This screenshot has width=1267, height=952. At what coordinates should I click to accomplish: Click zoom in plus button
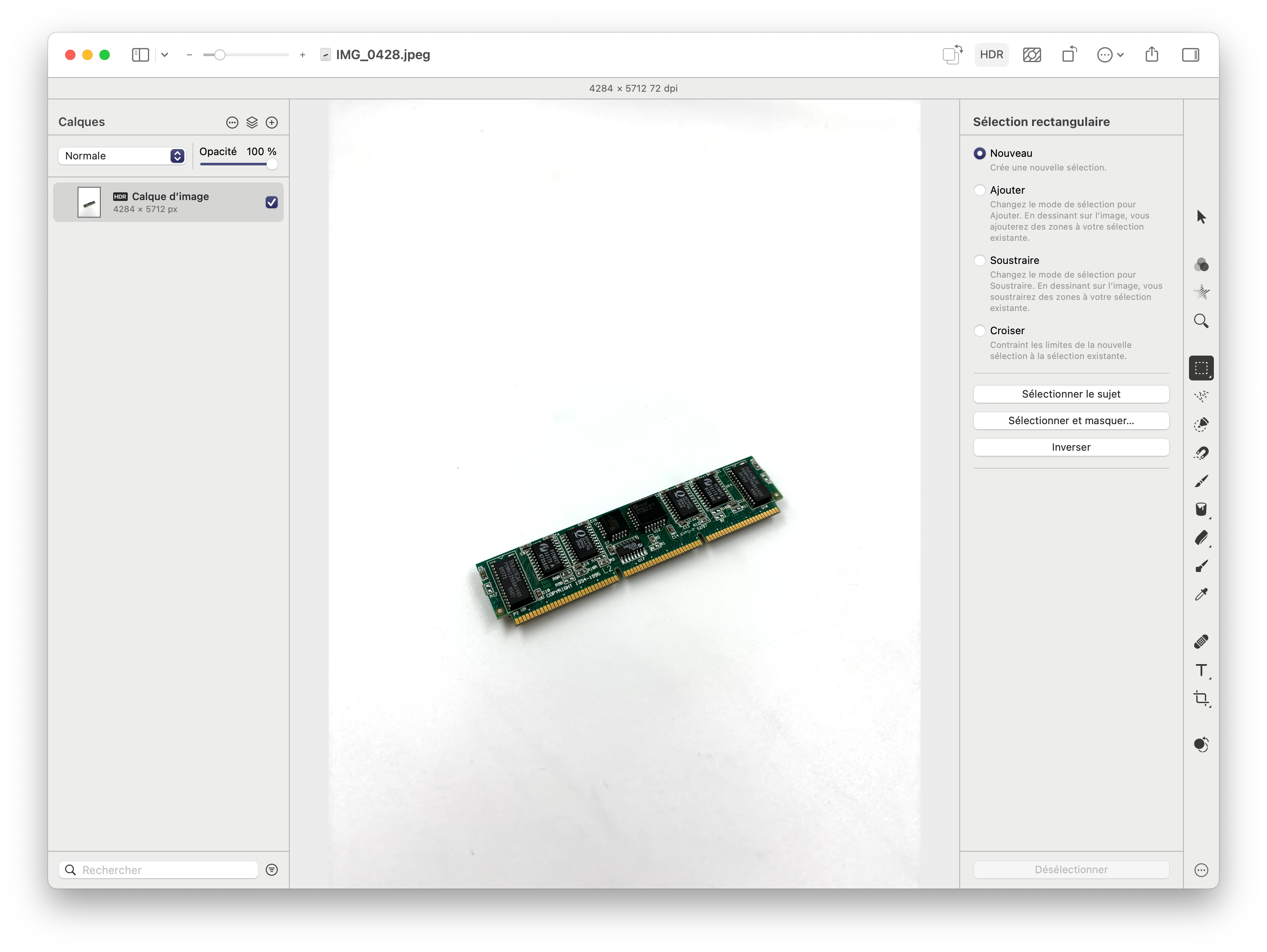tap(303, 55)
